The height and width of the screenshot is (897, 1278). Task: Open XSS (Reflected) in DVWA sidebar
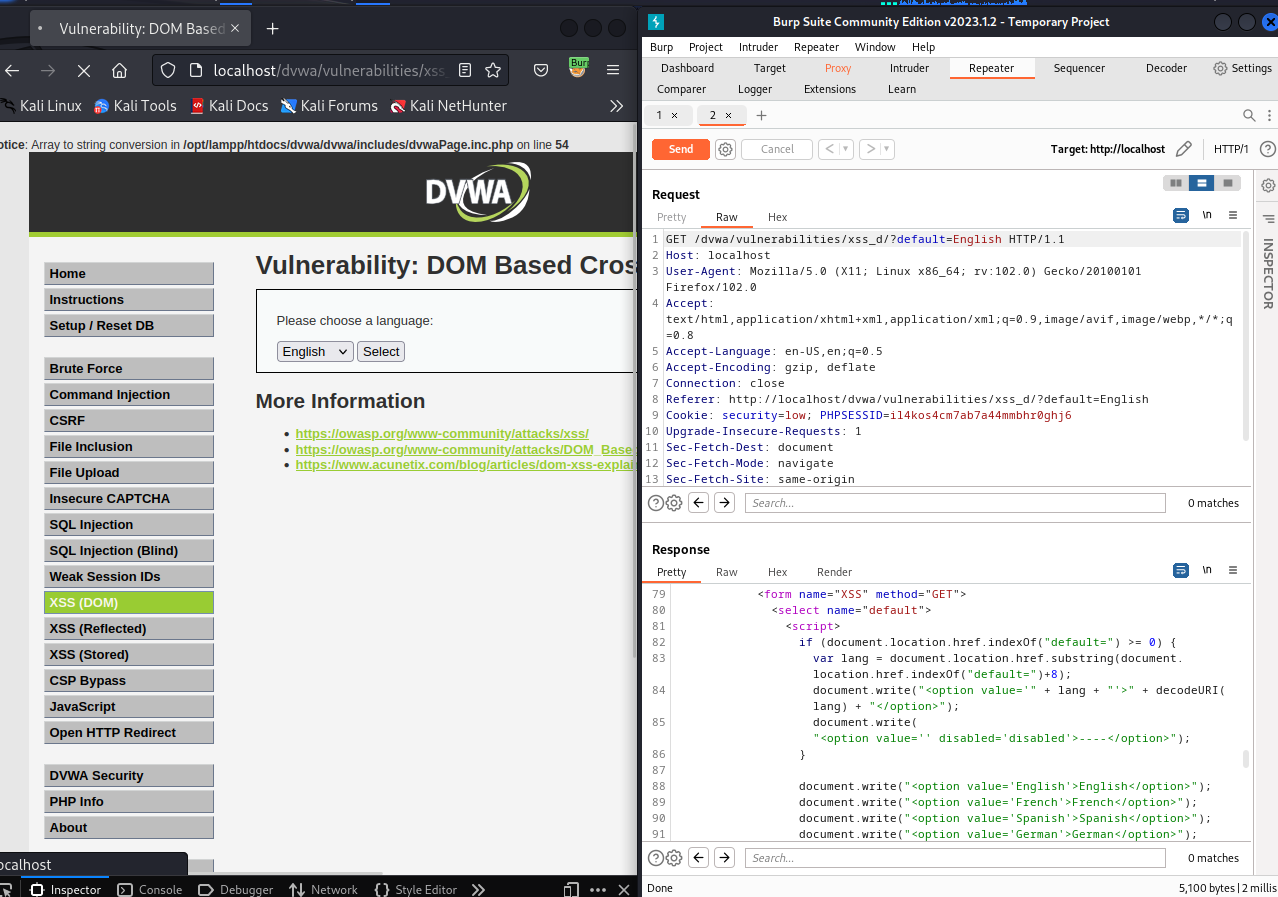click(129, 629)
